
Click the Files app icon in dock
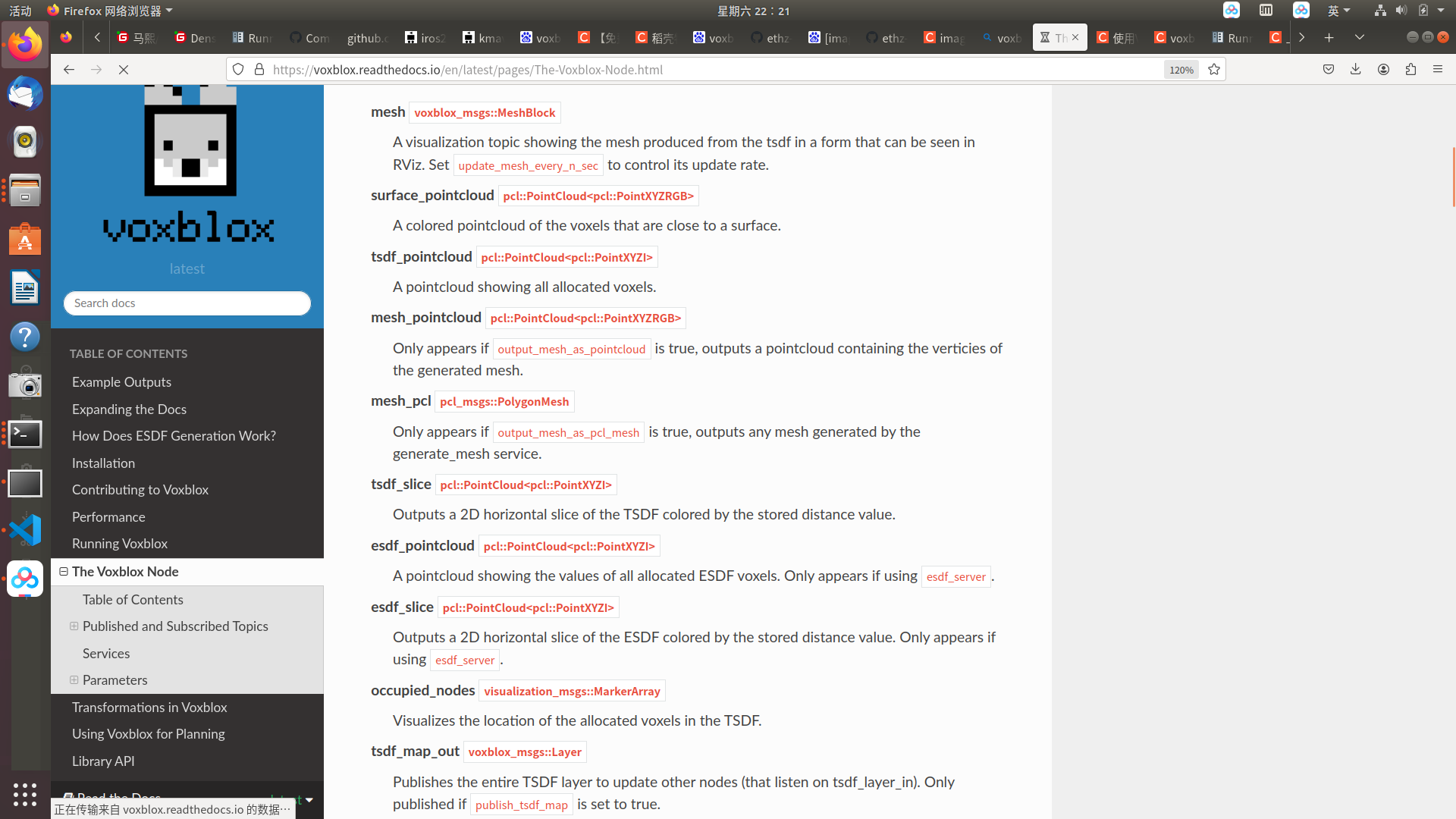tap(25, 191)
